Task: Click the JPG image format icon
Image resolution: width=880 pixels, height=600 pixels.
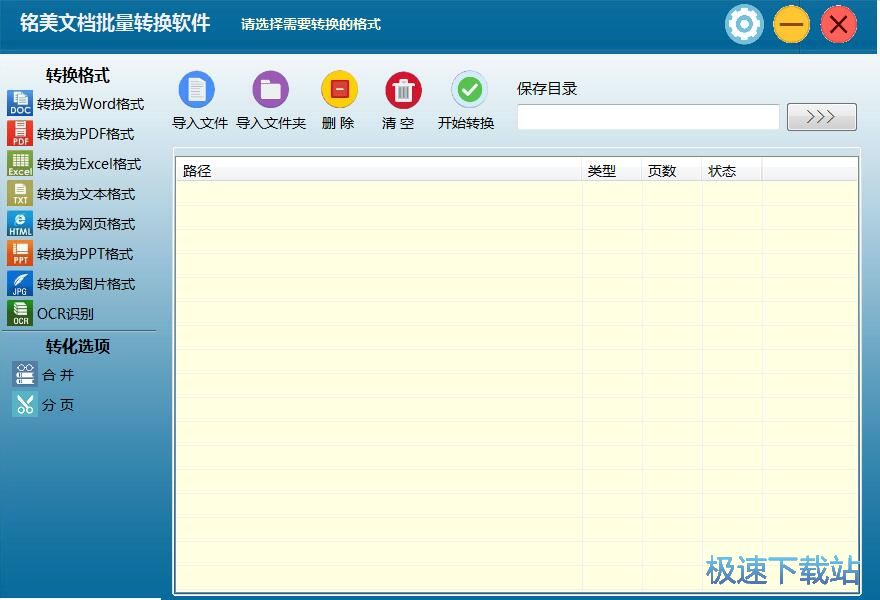Action: click(x=20, y=283)
